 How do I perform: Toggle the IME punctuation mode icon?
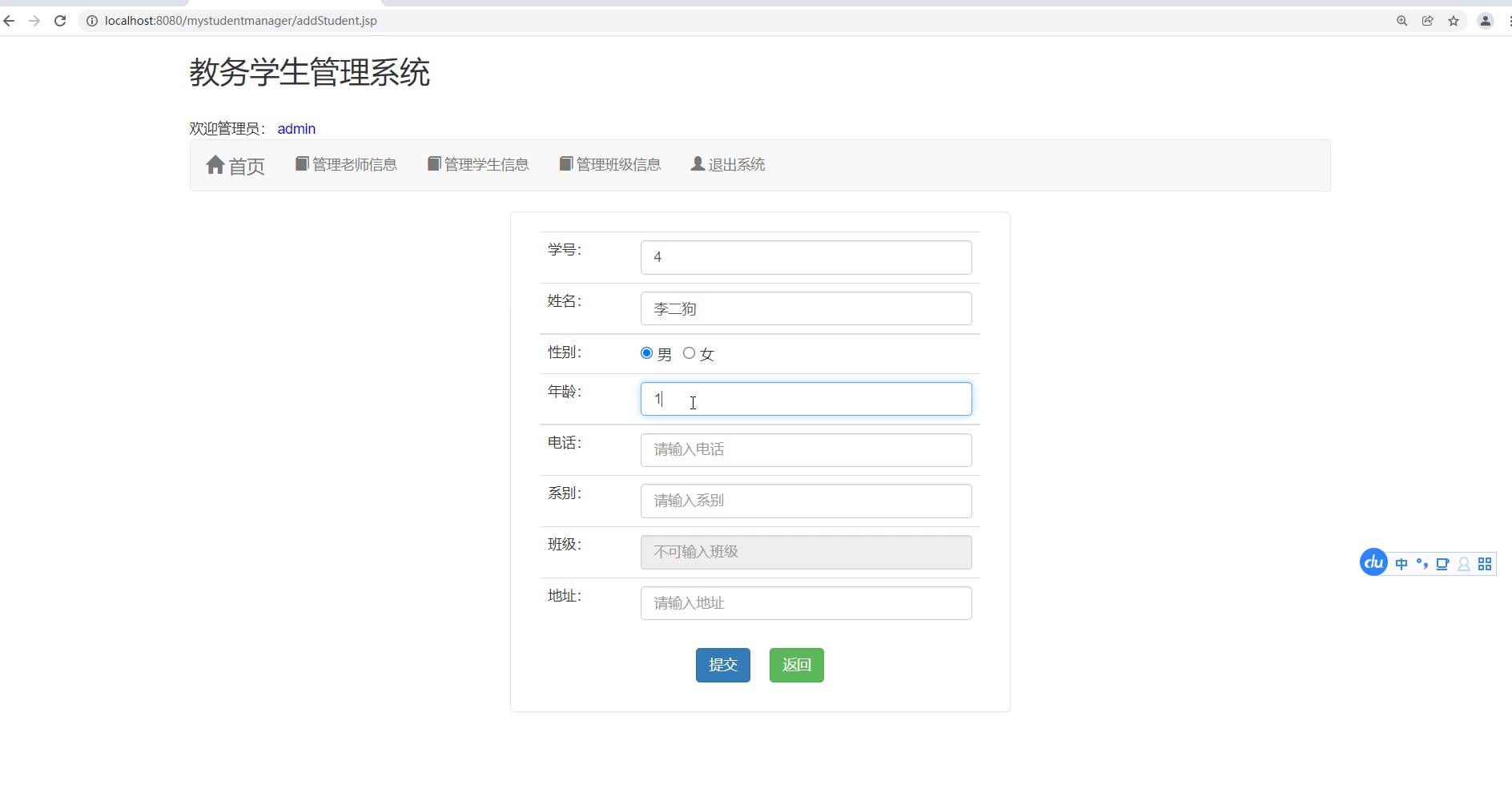coord(1422,564)
